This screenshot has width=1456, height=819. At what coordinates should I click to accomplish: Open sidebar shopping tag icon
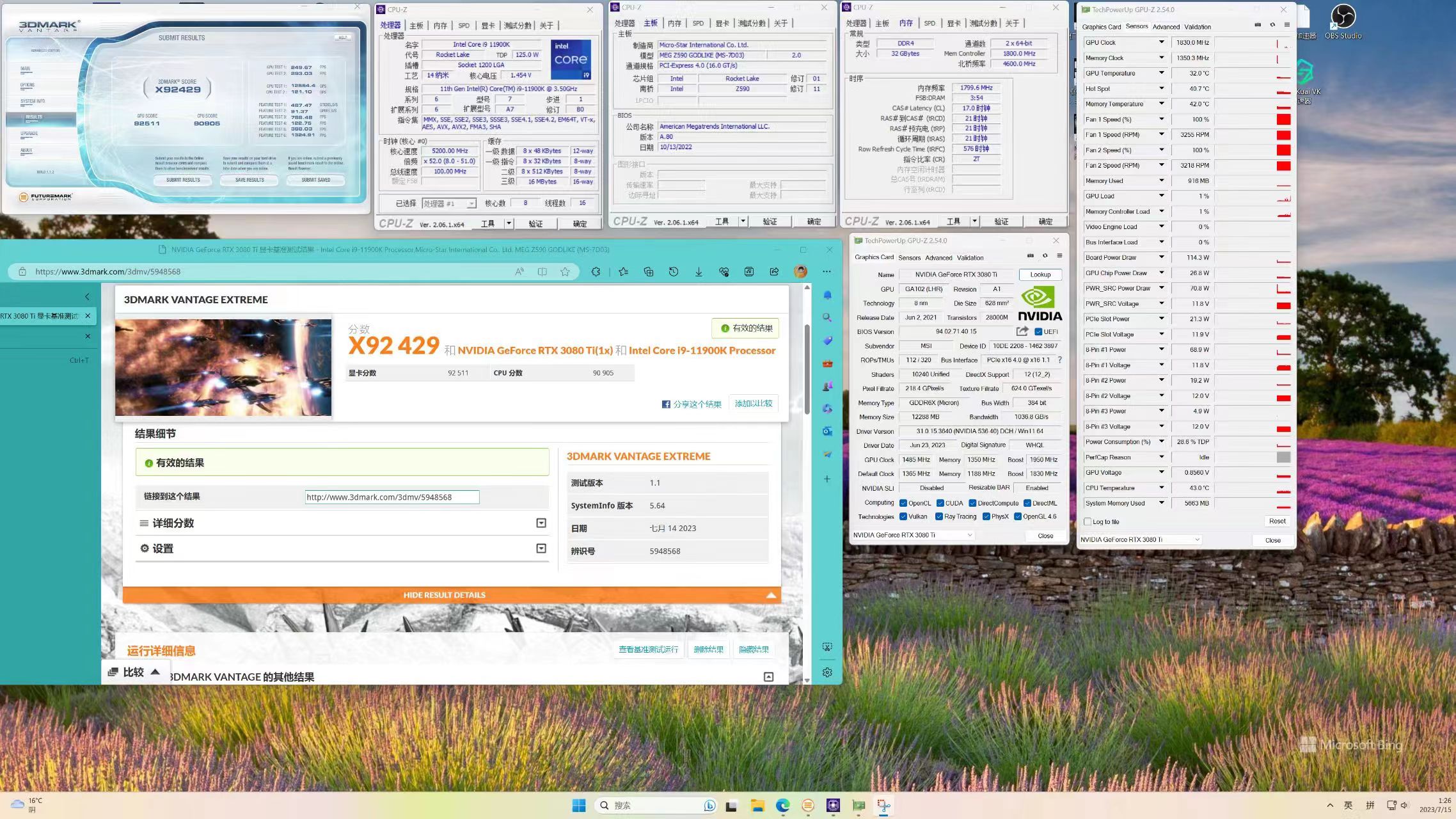click(x=827, y=340)
